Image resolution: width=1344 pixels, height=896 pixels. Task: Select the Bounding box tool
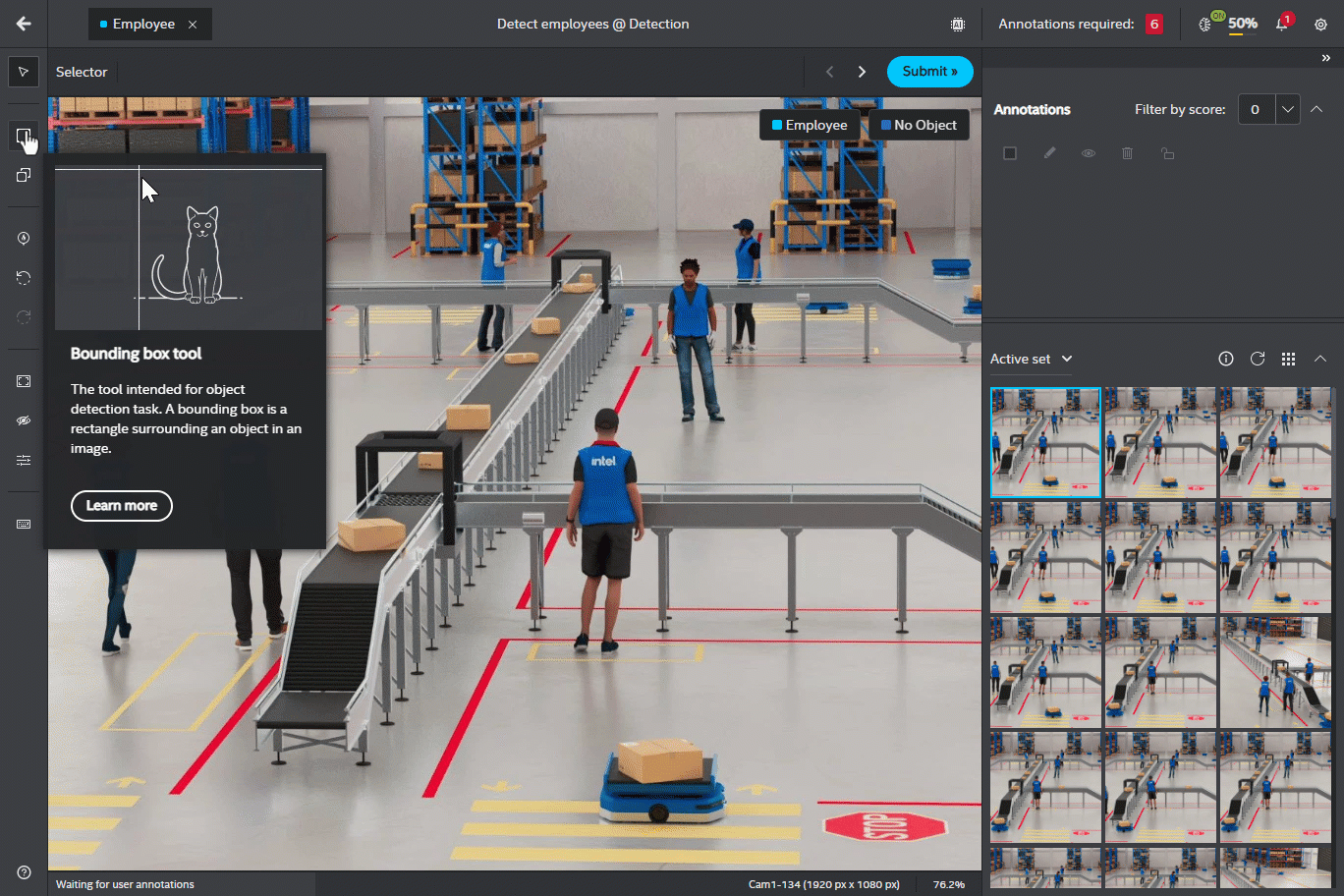tap(24, 136)
